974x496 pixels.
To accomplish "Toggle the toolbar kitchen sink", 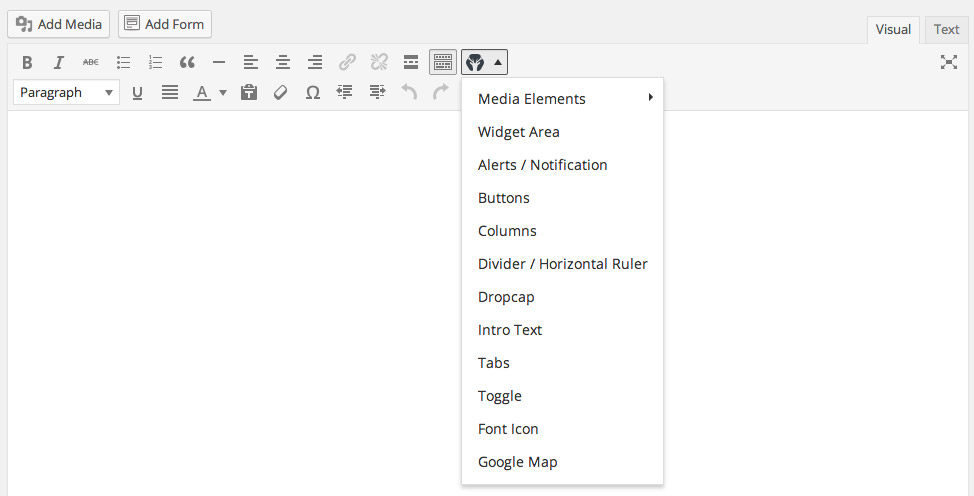I will pos(443,62).
